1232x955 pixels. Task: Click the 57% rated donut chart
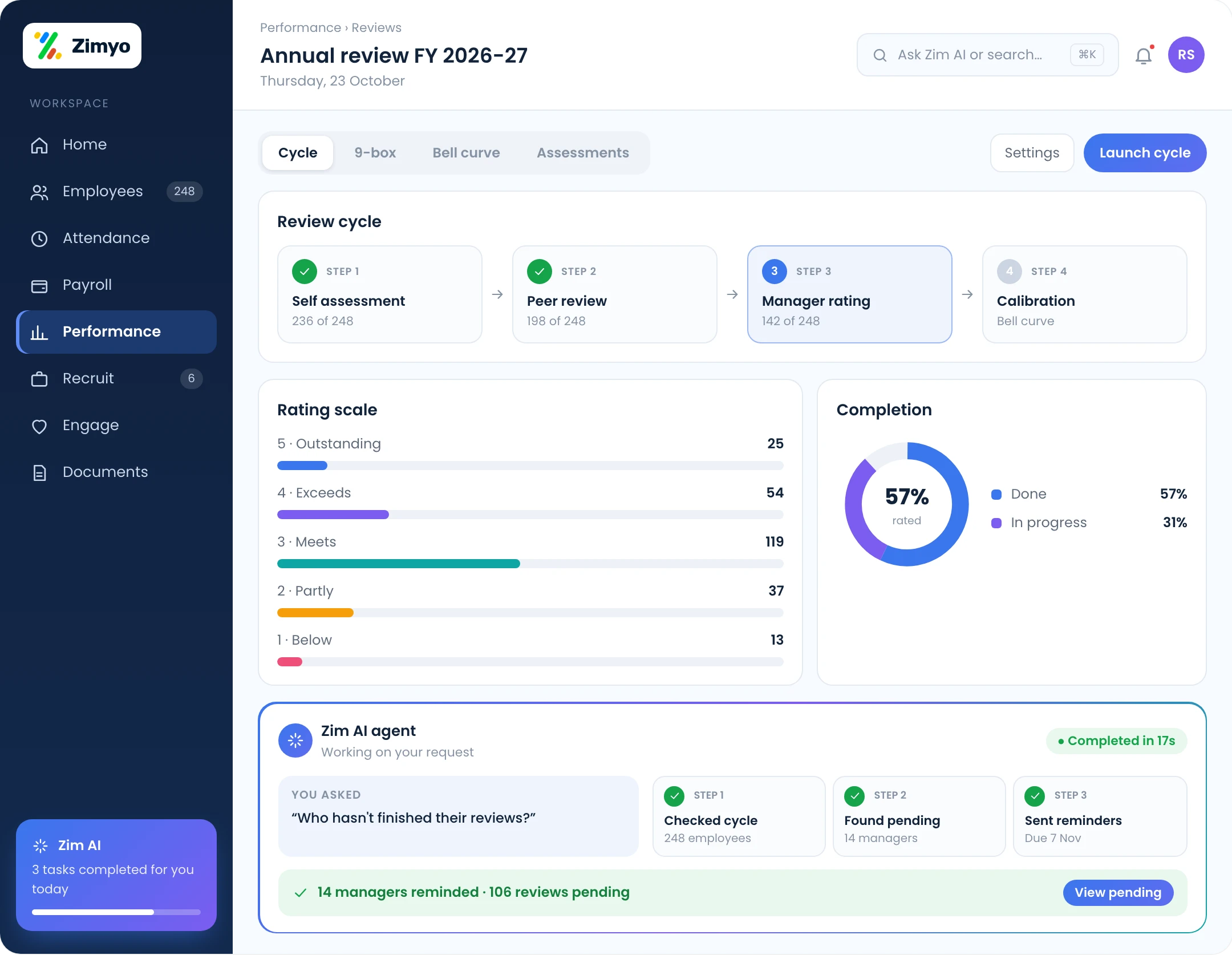(907, 504)
